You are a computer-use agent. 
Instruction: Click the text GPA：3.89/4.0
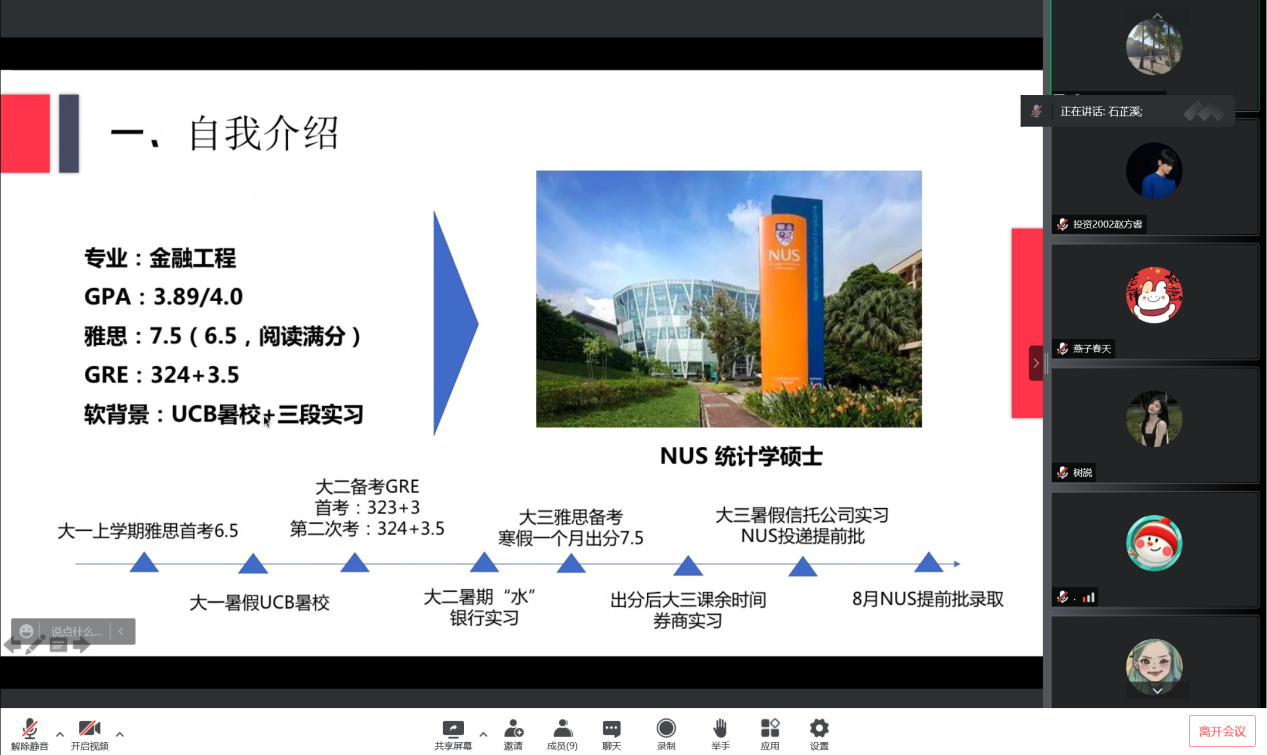164,297
